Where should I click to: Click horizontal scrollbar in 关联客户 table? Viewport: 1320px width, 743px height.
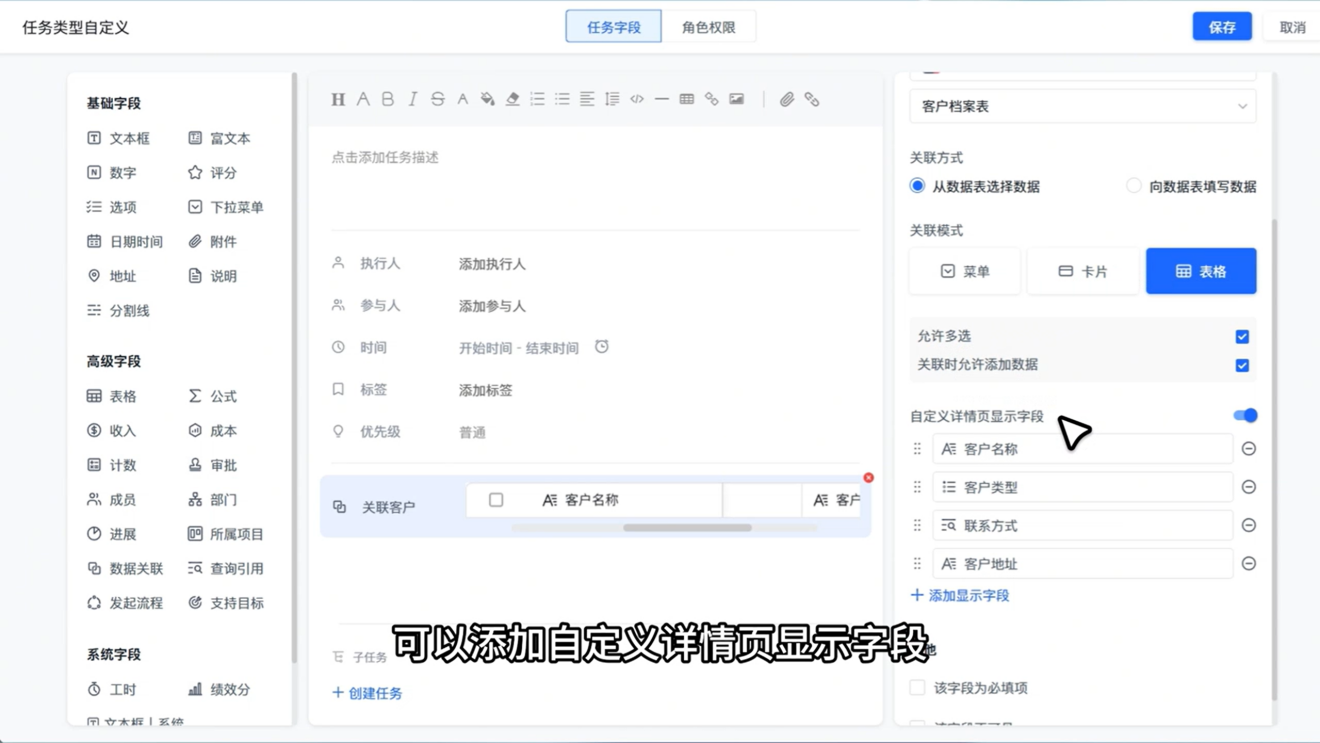pos(687,528)
